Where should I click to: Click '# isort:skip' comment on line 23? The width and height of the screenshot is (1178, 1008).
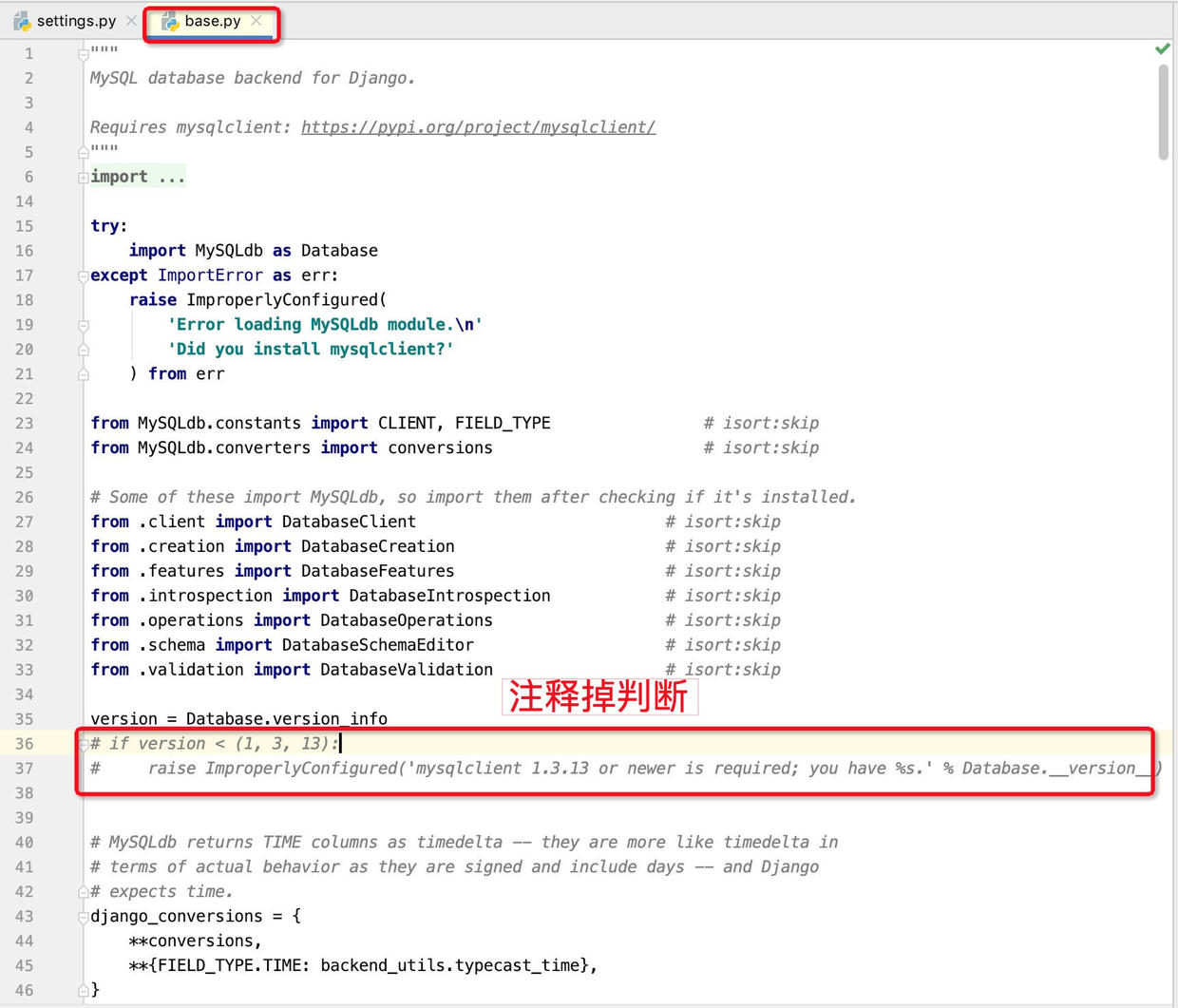pyautogui.click(x=761, y=424)
